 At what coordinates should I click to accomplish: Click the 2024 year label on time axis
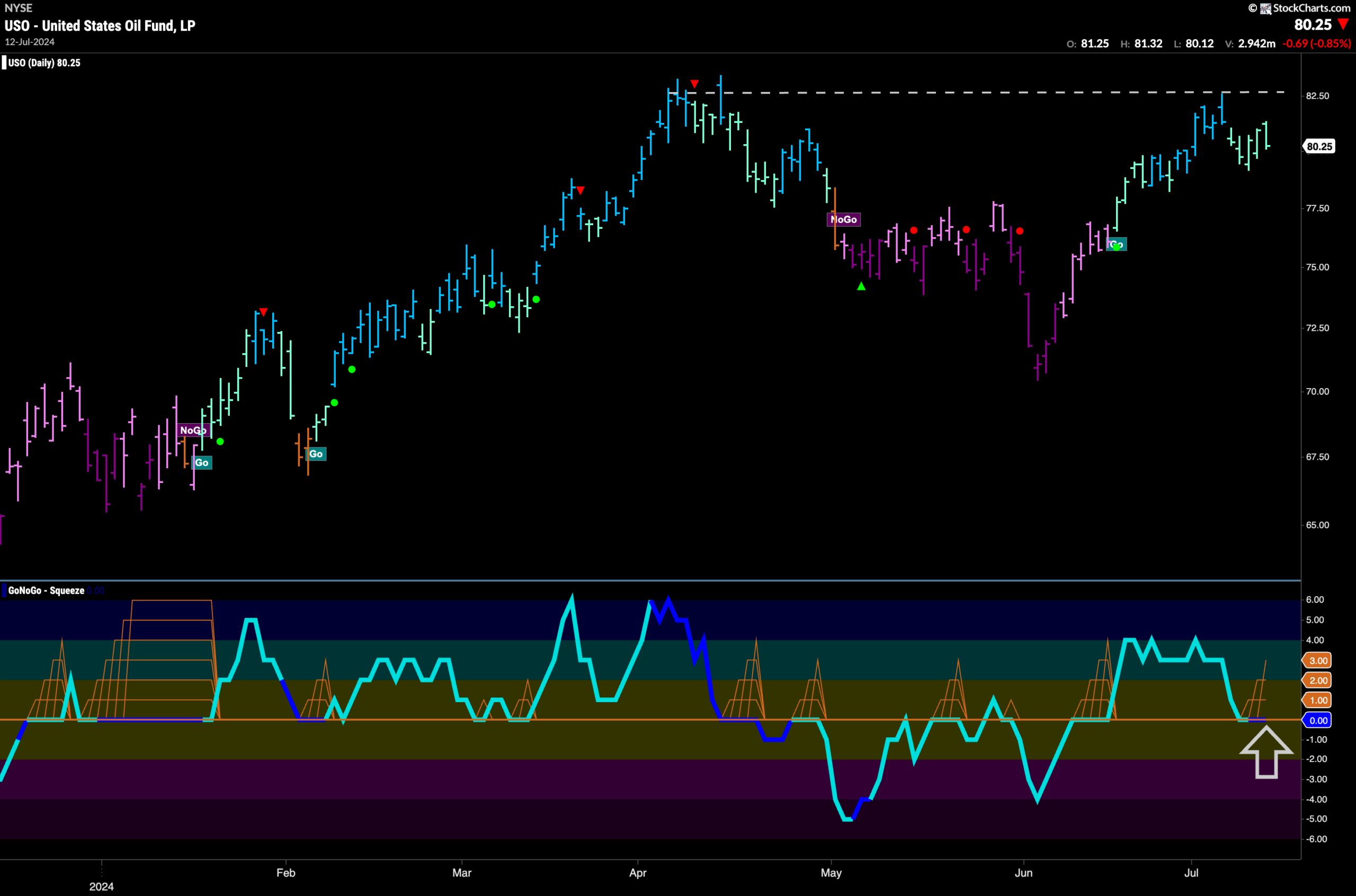(x=102, y=886)
